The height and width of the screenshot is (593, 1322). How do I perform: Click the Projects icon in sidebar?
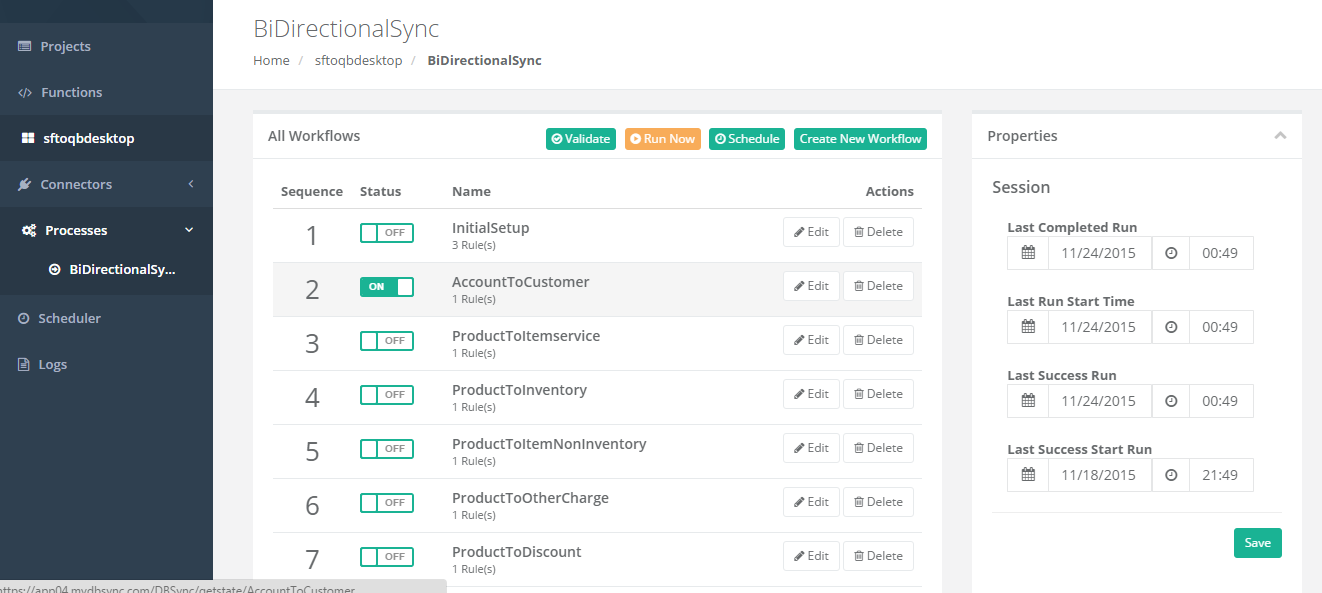point(25,47)
